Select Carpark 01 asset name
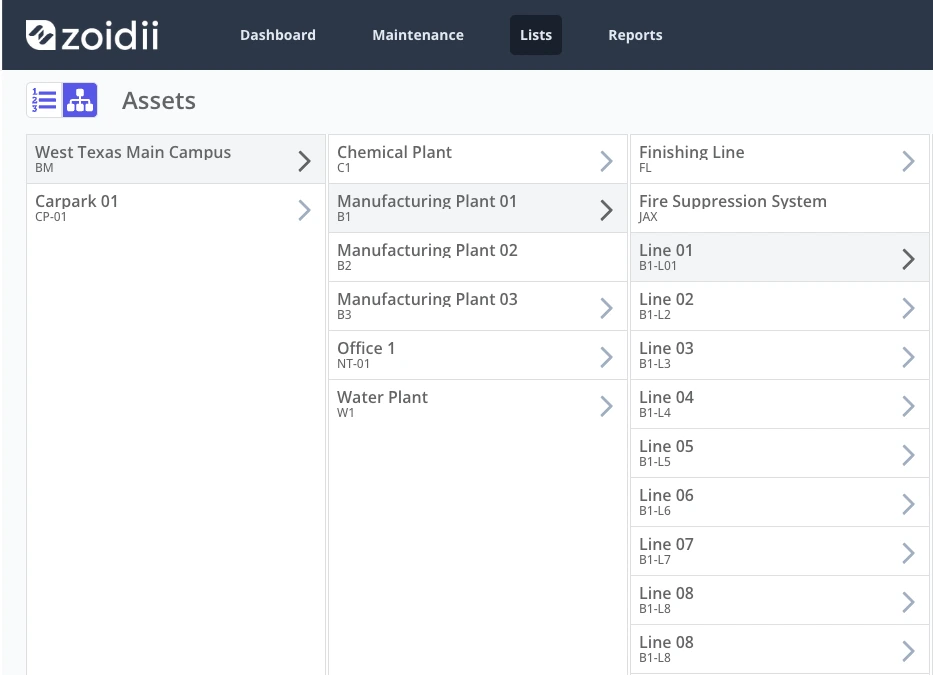The width and height of the screenshot is (933, 675). [x=76, y=201]
